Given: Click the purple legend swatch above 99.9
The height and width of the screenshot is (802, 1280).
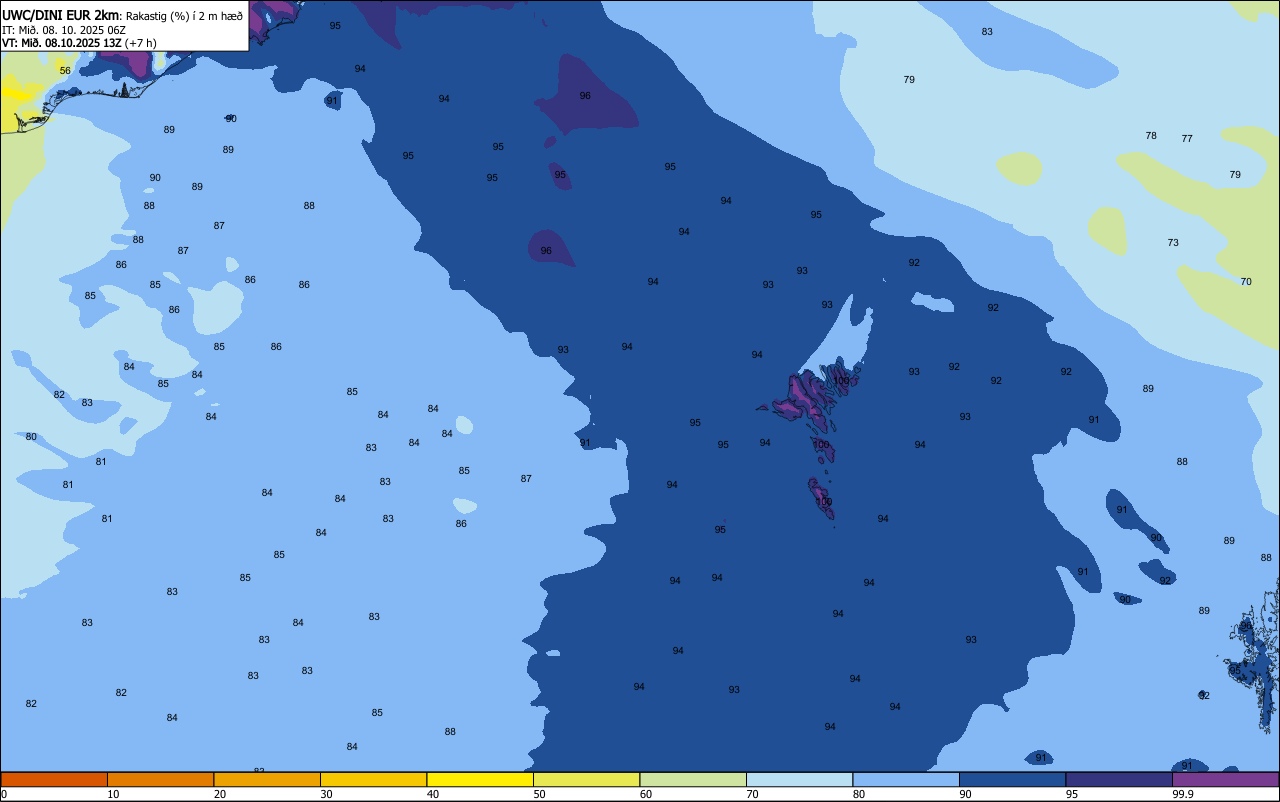Looking at the screenshot, I should [1226, 779].
